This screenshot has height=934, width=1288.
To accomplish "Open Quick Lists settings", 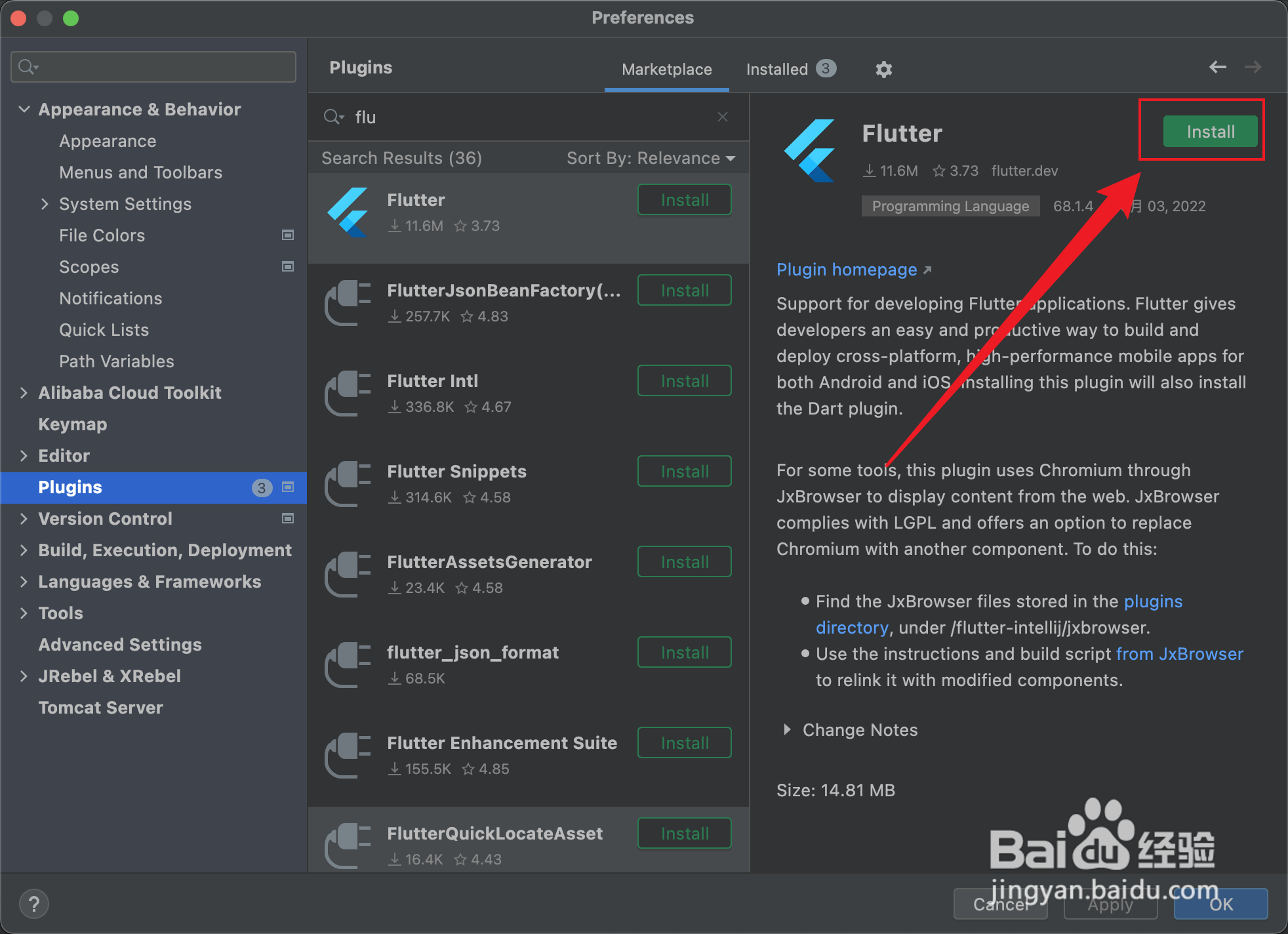I will click(104, 330).
